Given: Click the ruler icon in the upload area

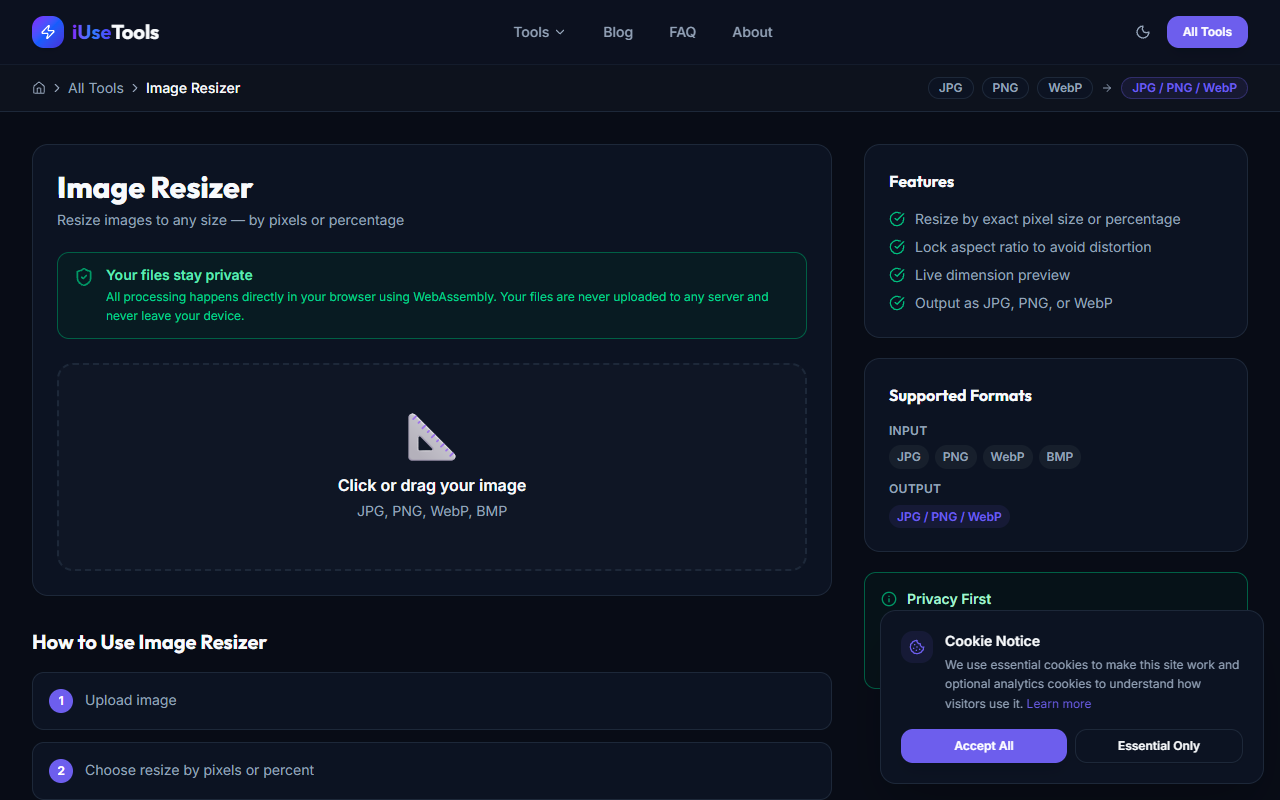Looking at the screenshot, I should point(431,437).
